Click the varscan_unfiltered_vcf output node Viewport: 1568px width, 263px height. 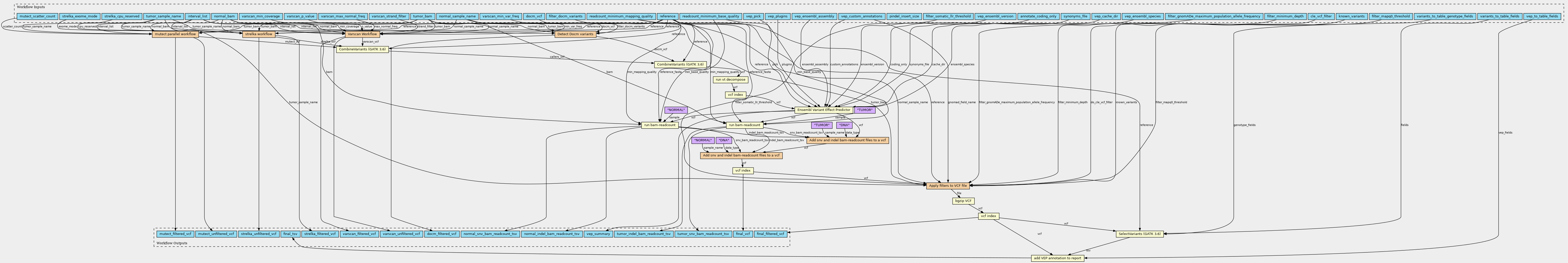click(401, 233)
